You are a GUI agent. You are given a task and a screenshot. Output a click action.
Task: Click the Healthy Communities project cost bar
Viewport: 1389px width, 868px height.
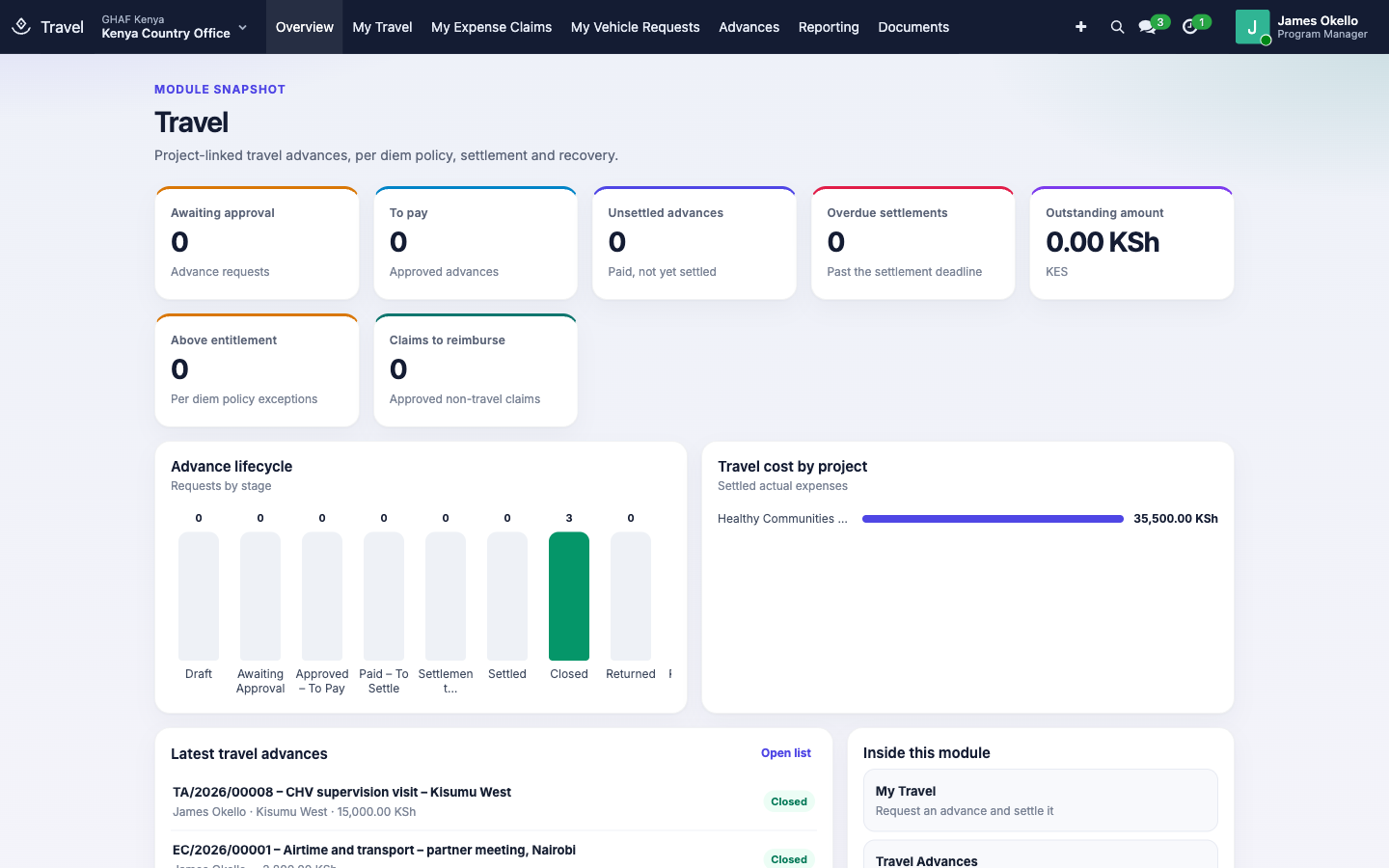(993, 519)
